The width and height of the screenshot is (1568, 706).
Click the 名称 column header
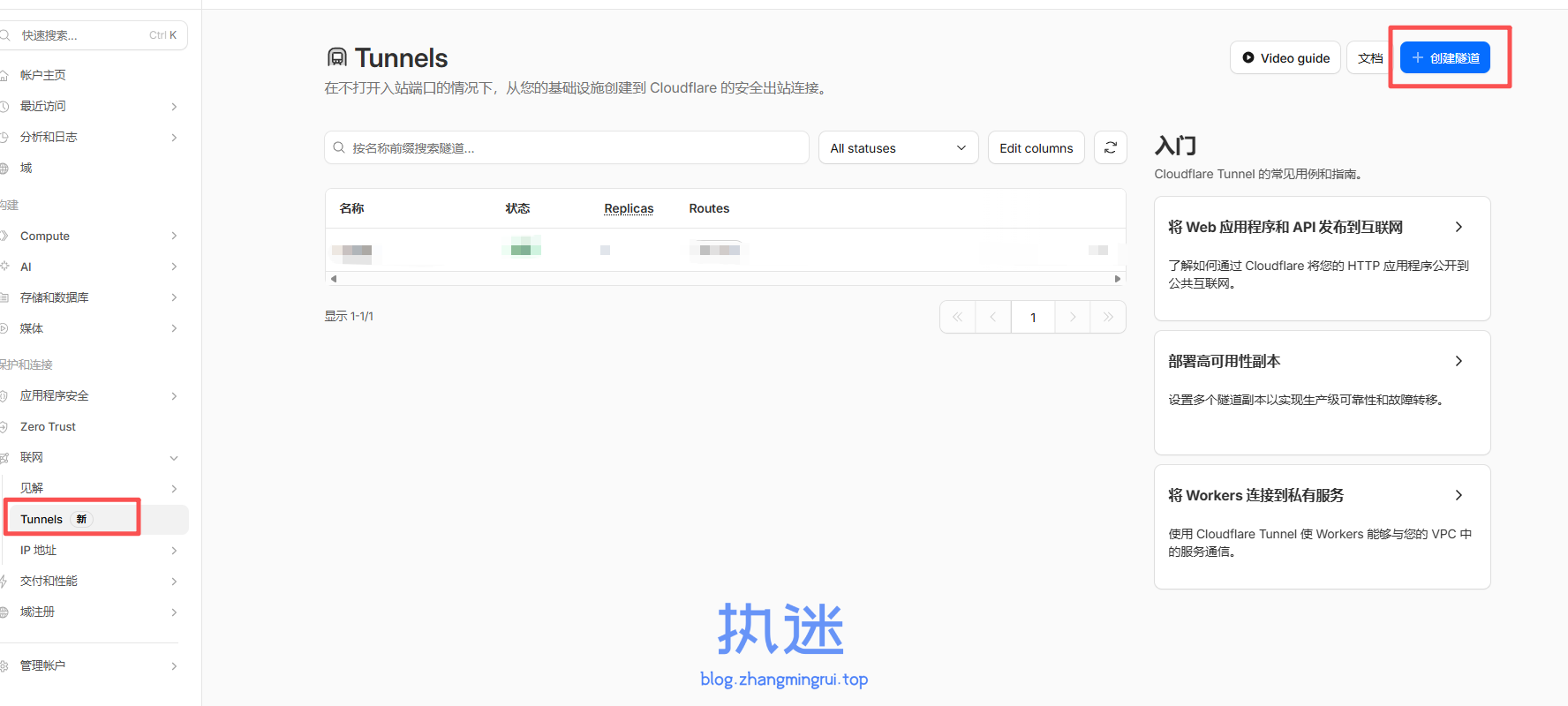351,208
